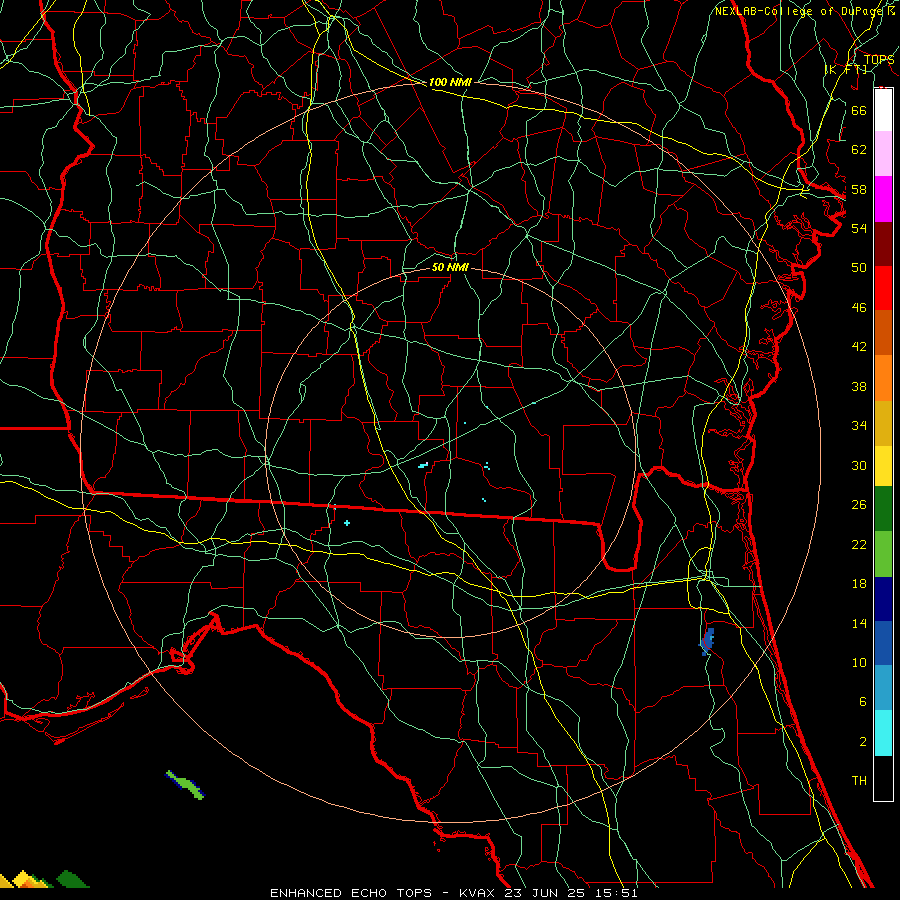The width and height of the screenshot is (900, 900).
Task: Click the white swatch in TOPS legend
Action: [x=883, y=110]
